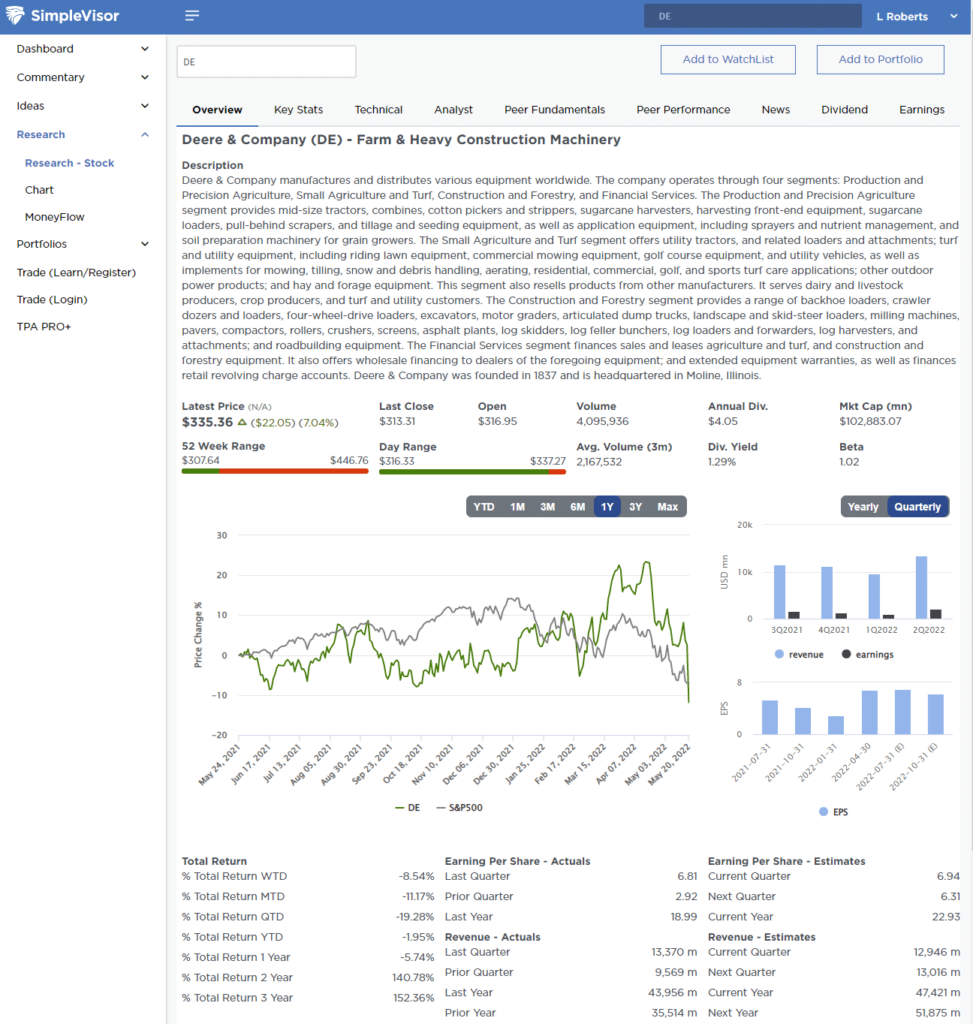Open the L Roberts account dropdown arrow

click(953, 16)
